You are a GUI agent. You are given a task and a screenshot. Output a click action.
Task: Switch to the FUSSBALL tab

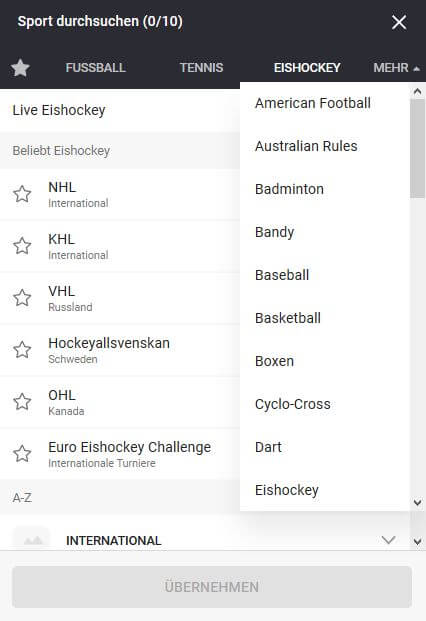point(95,68)
